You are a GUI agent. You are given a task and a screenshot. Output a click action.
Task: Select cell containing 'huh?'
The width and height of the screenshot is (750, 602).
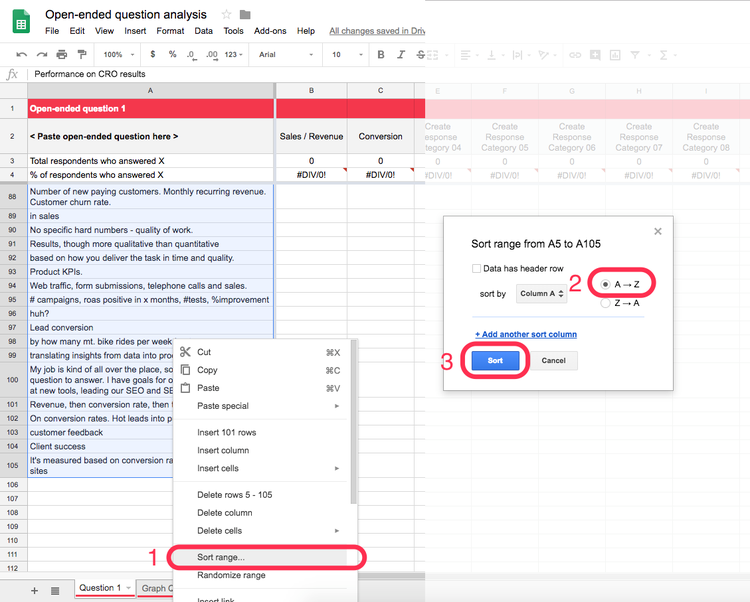pos(150,314)
